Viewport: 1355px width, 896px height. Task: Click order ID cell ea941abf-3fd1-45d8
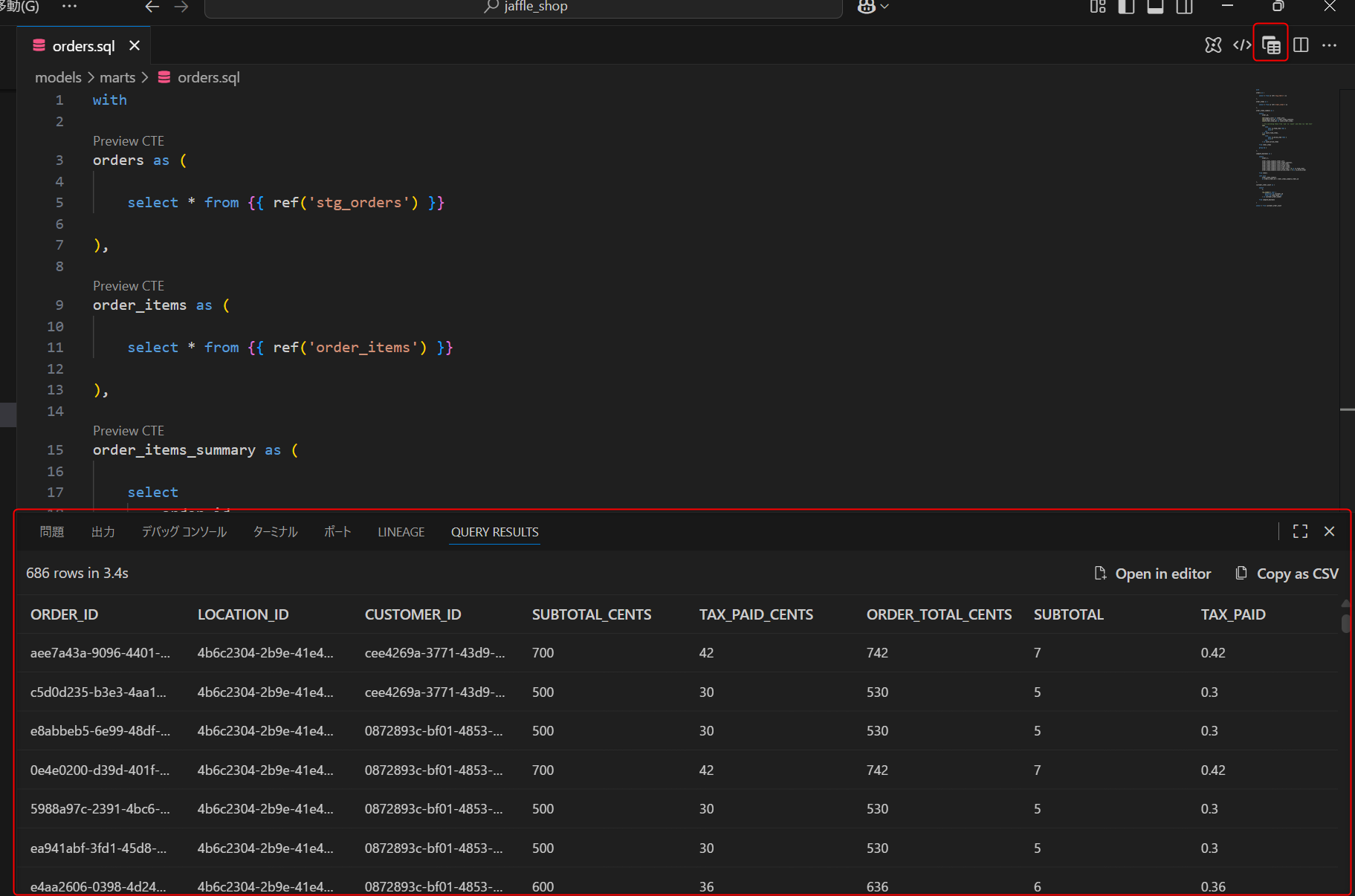pos(98,848)
